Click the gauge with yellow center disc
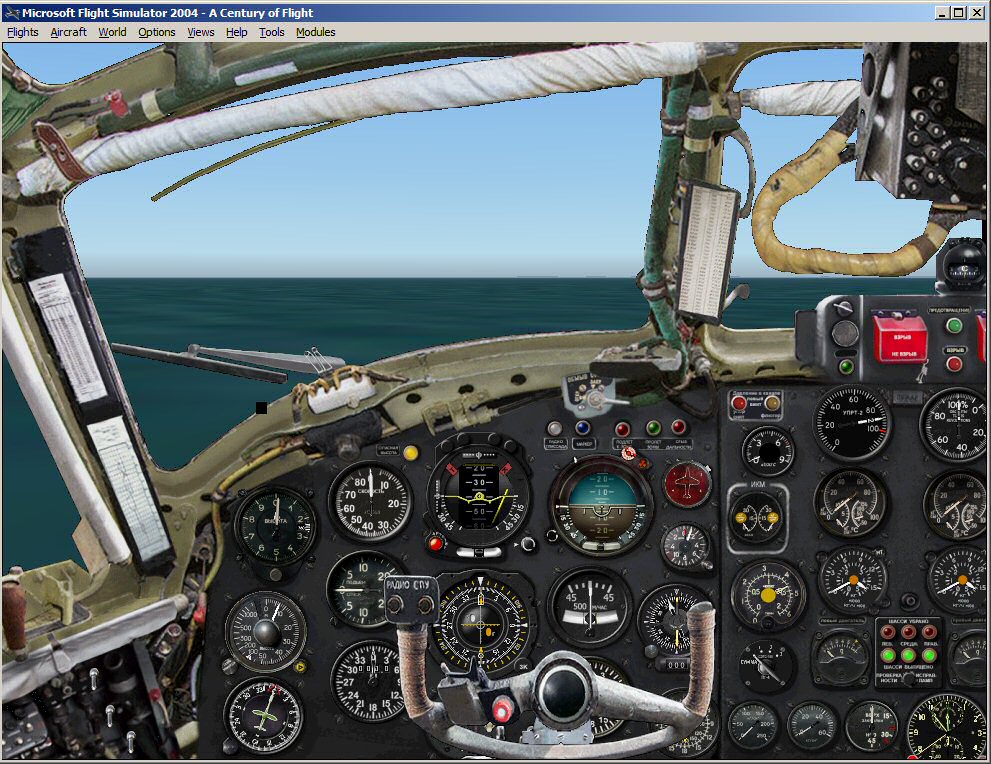The height and width of the screenshot is (764, 991). (768, 595)
